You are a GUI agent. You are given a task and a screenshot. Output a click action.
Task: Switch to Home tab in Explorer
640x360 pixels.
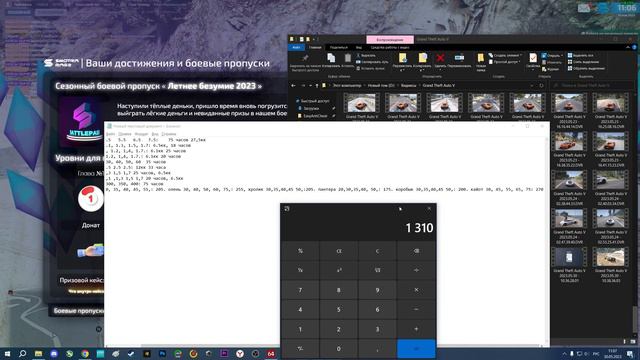[315, 47]
